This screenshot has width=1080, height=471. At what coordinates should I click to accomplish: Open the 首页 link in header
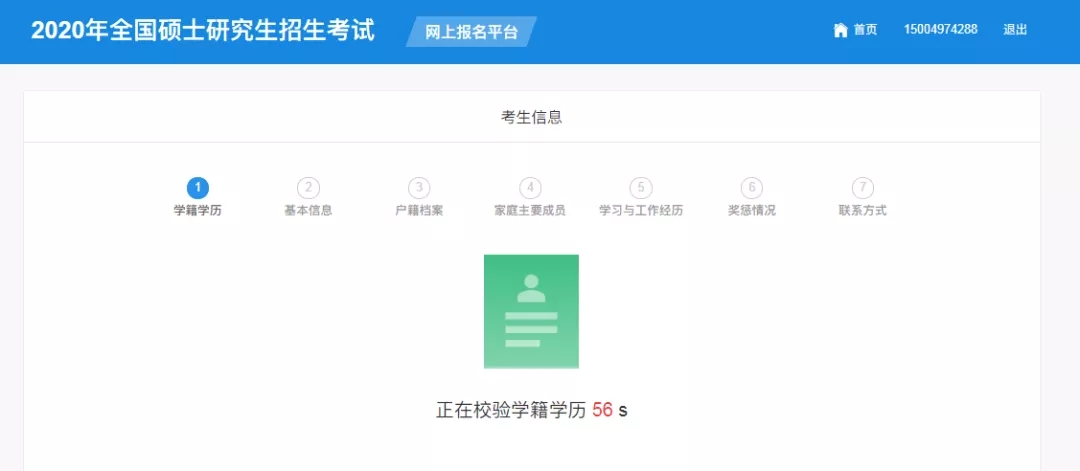point(865,30)
